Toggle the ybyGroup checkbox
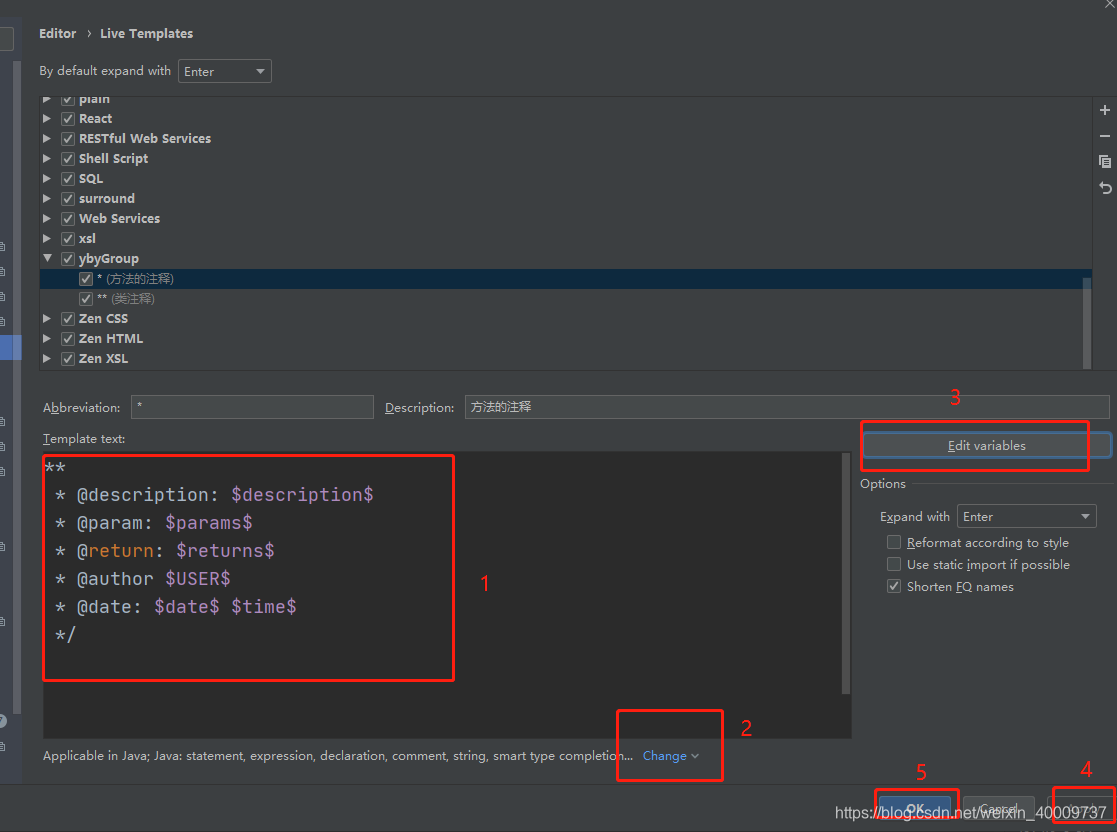 [68, 259]
